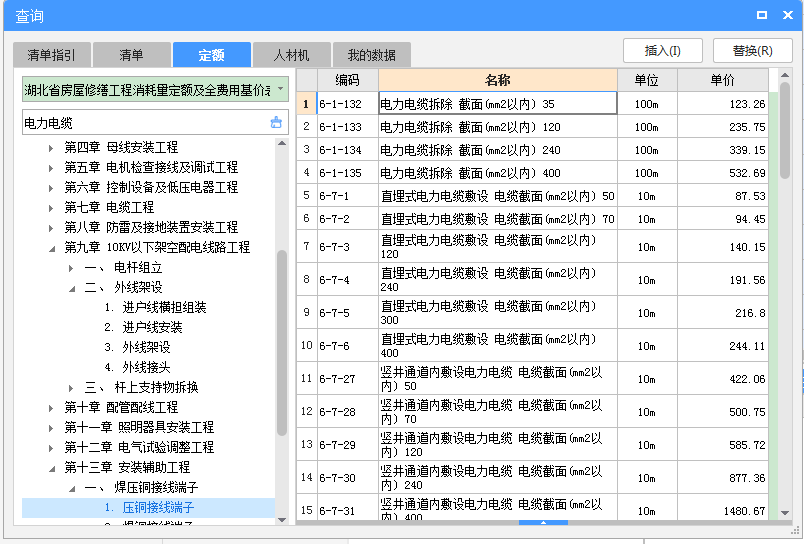The width and height of the screenshot is (804, 544).
Task: Click the 替换(R) button
Action: pos(752,51)
